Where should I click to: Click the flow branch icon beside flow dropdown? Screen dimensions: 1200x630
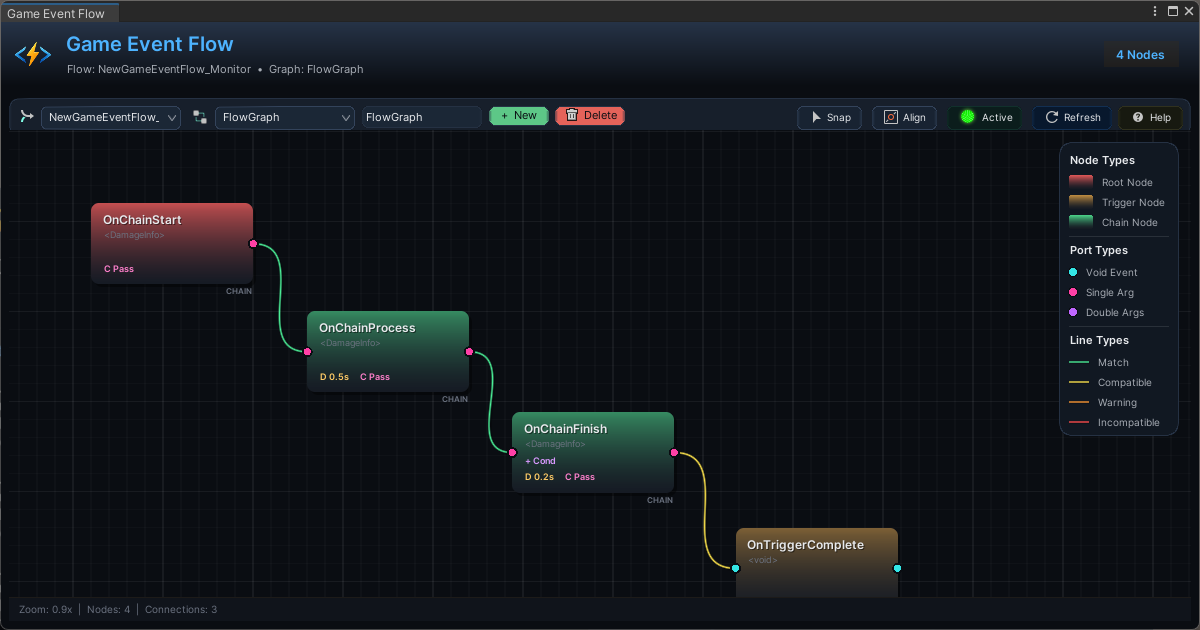[x=27, y=116]
